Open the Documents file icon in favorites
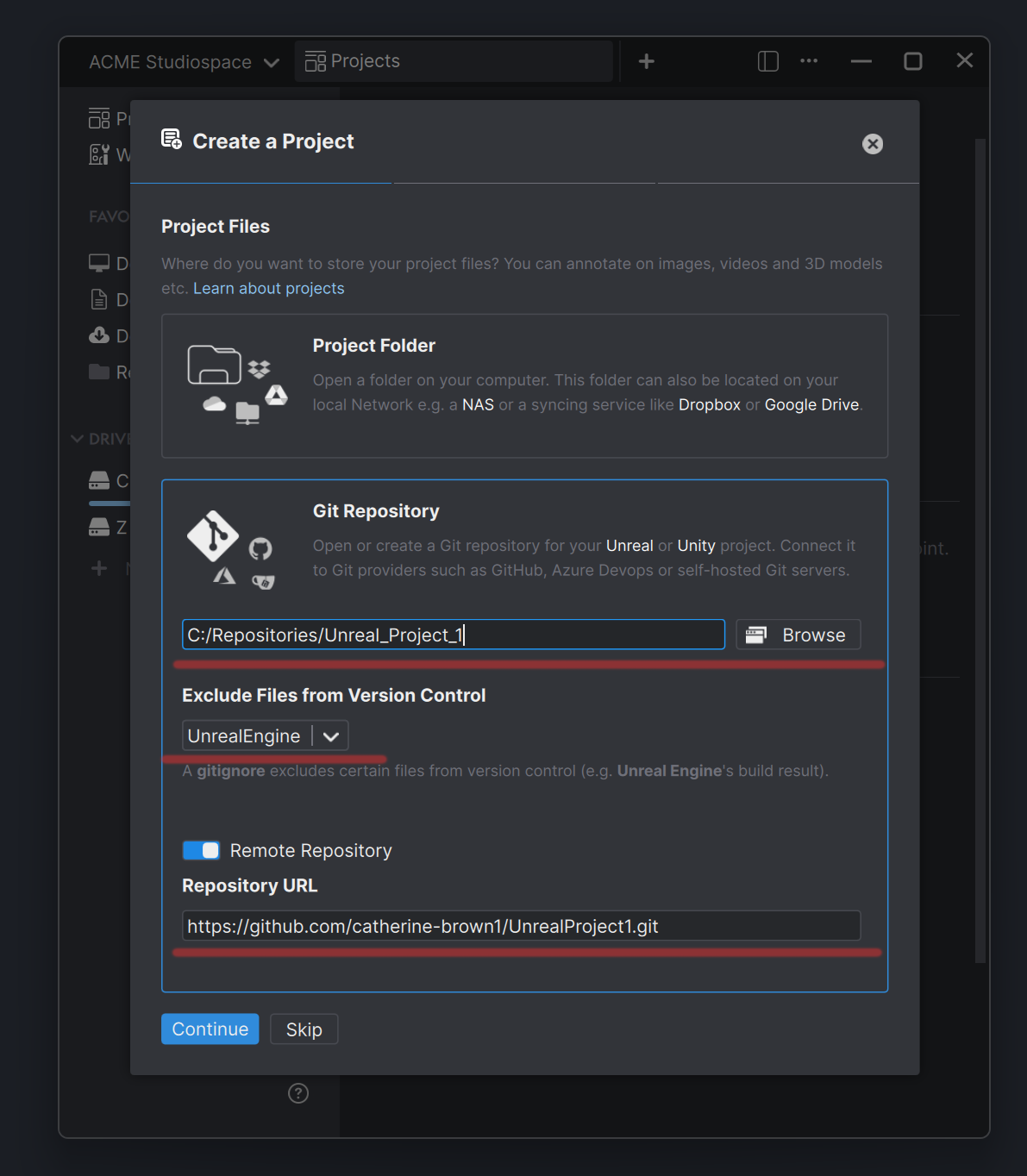 pyautogui.click(x=99, y=299)
